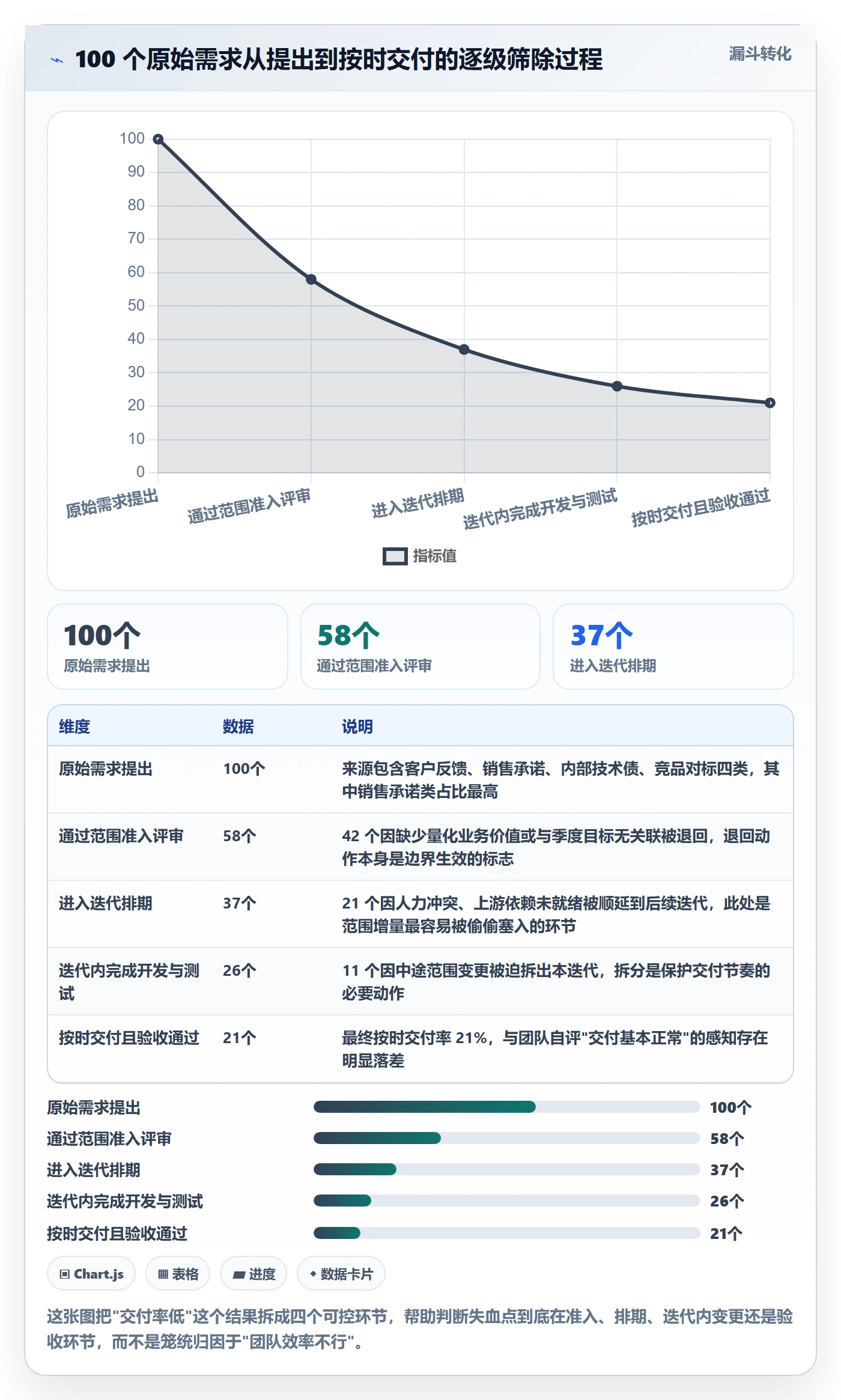Click the 迭代内完成开发与测试 progress bar
This screenshot has width=841, height=1400.
[x=507, y=1201]
